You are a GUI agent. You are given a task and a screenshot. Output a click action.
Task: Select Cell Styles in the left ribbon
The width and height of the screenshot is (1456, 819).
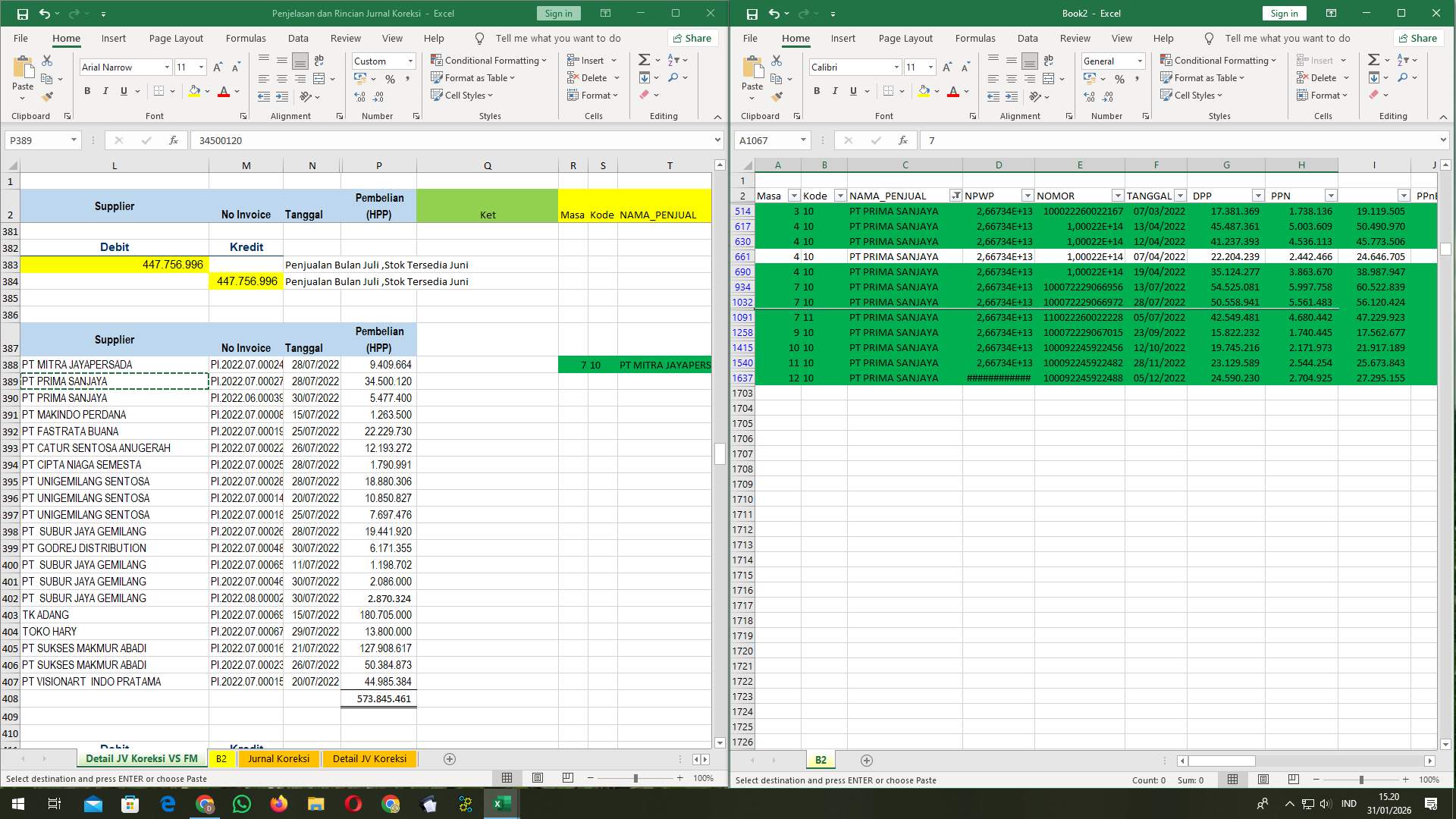point(463,95)
